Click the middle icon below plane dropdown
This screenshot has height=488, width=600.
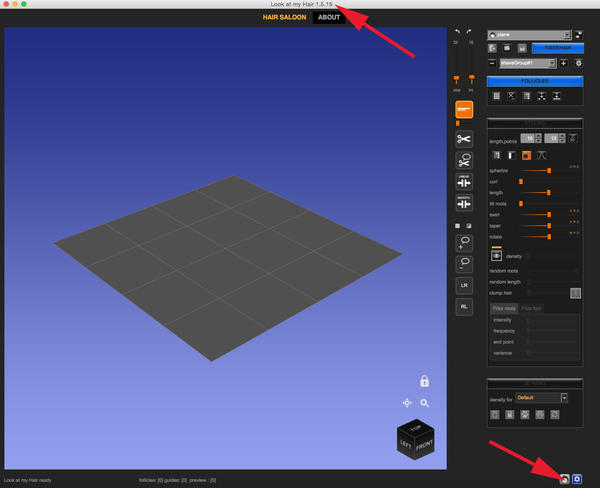(507, 48)
